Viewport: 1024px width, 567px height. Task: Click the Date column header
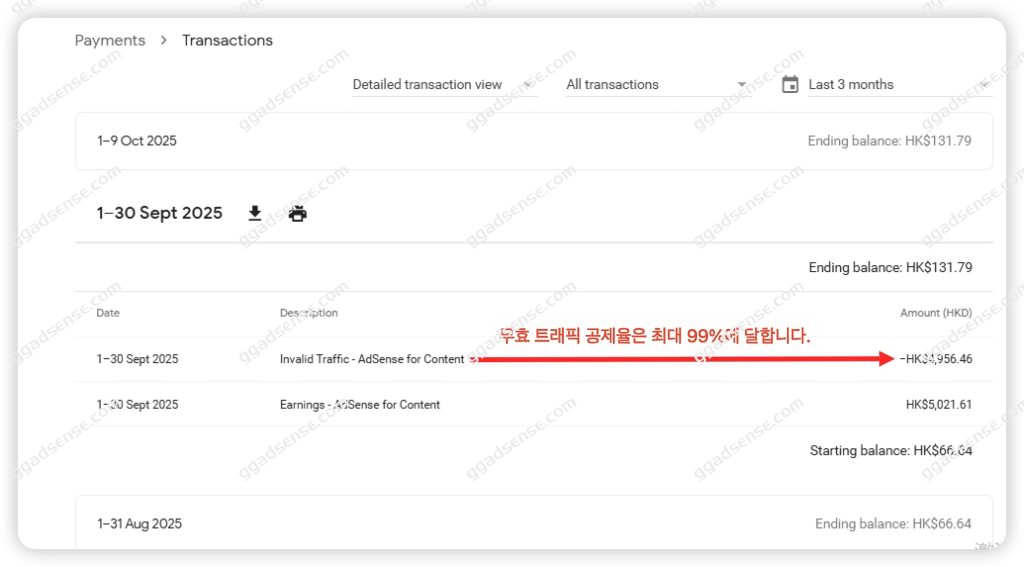108,313
